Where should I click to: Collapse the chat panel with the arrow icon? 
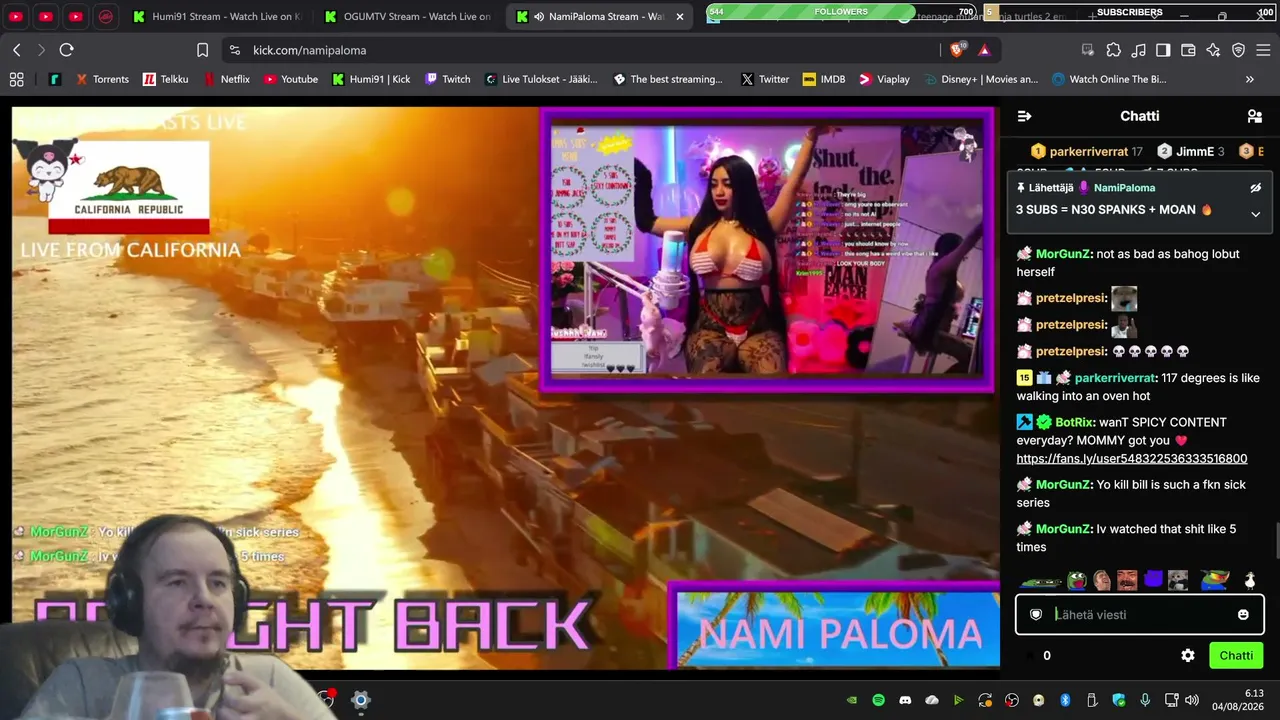1024,116
